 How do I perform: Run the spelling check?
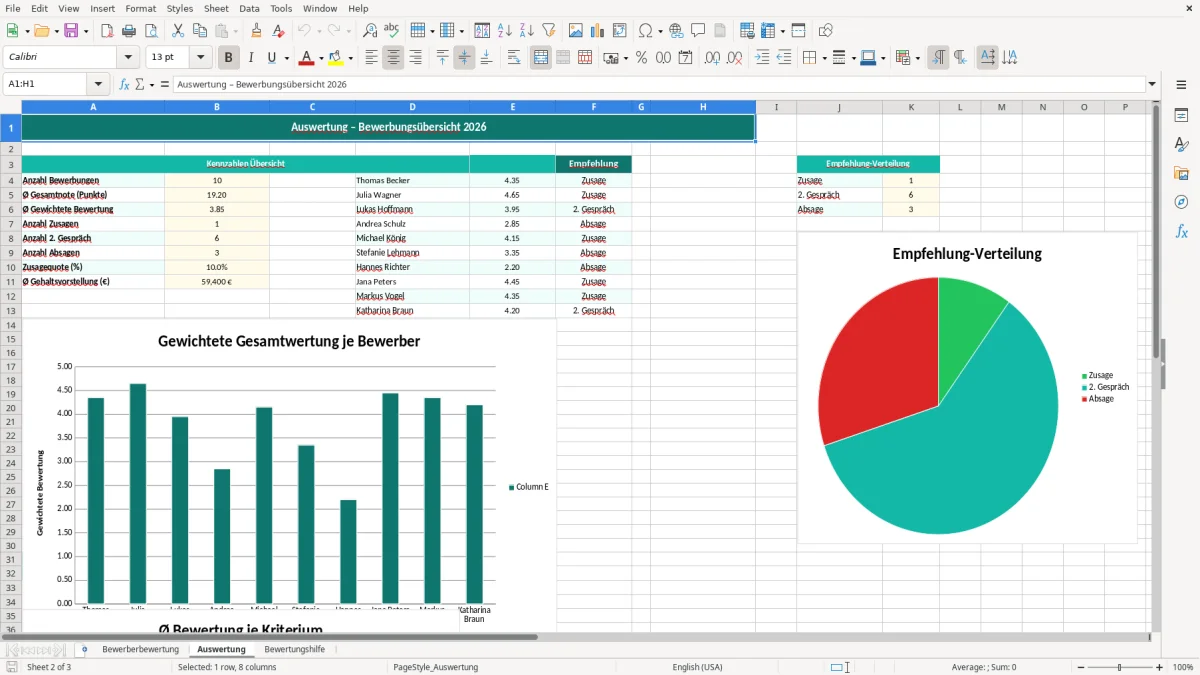392,31
